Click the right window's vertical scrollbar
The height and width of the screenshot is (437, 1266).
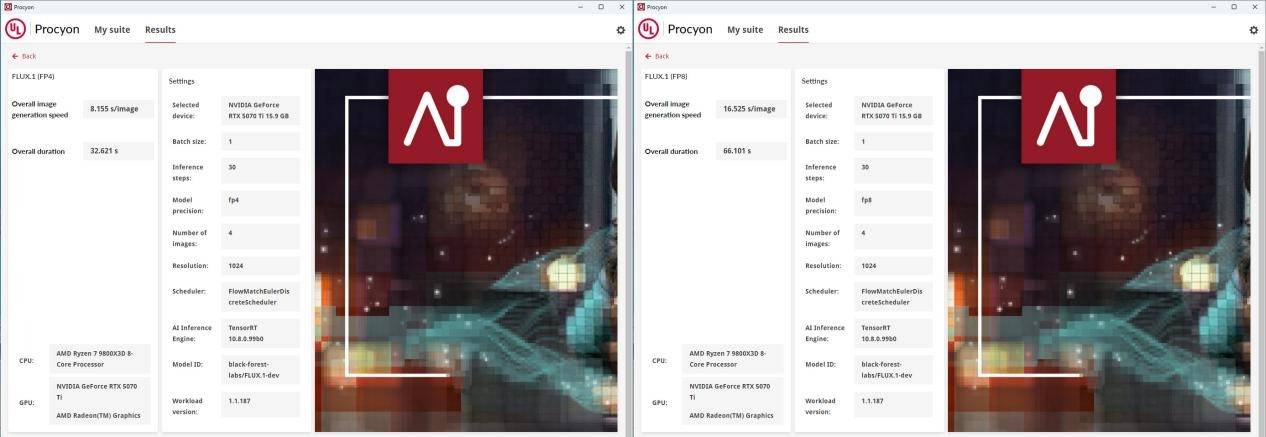pyautogui.click(x=1261, y=240)
